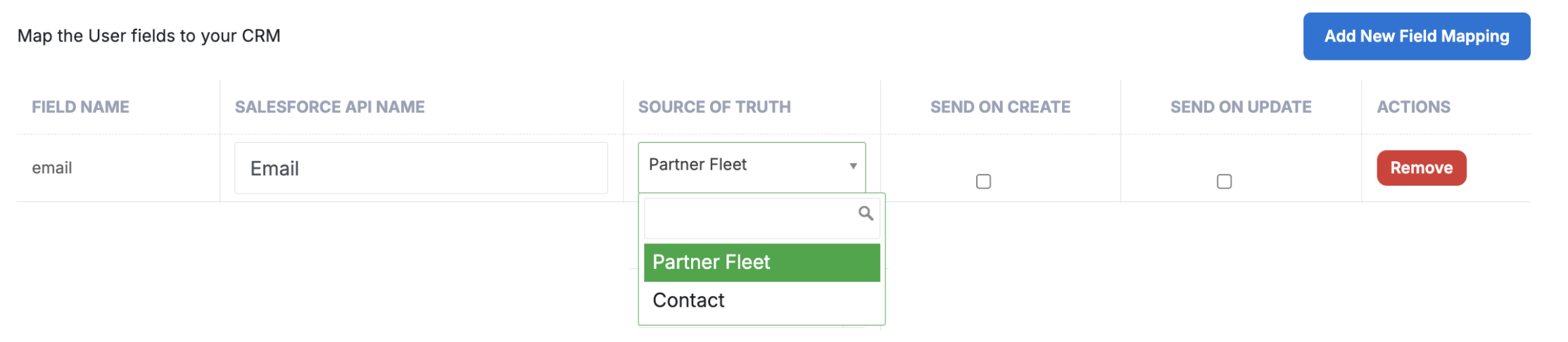Choose the highlighted Partner Fleet option

pyautogui.click(x=761, y=262)
